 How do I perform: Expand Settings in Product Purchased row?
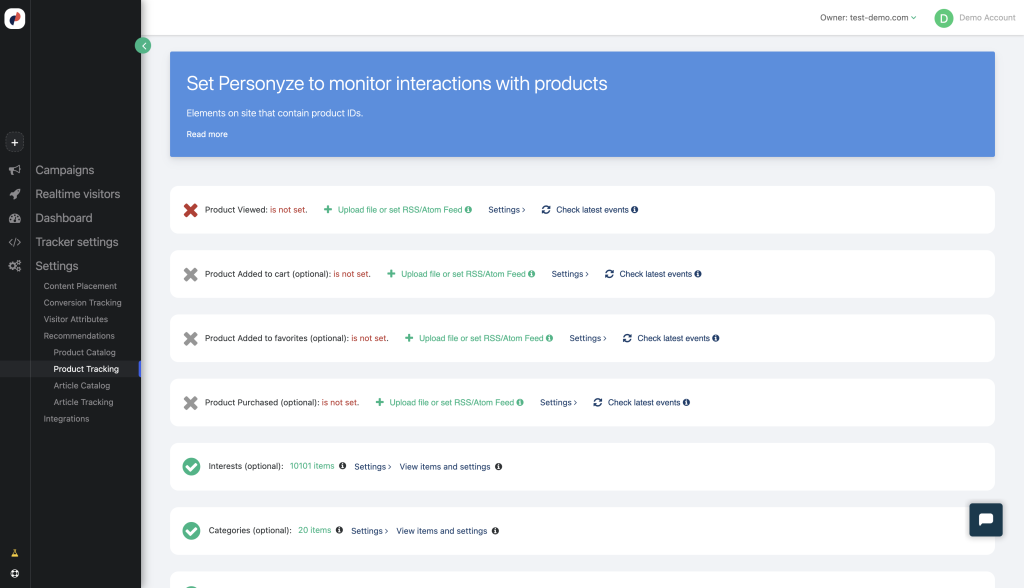(x=558, y=402)
